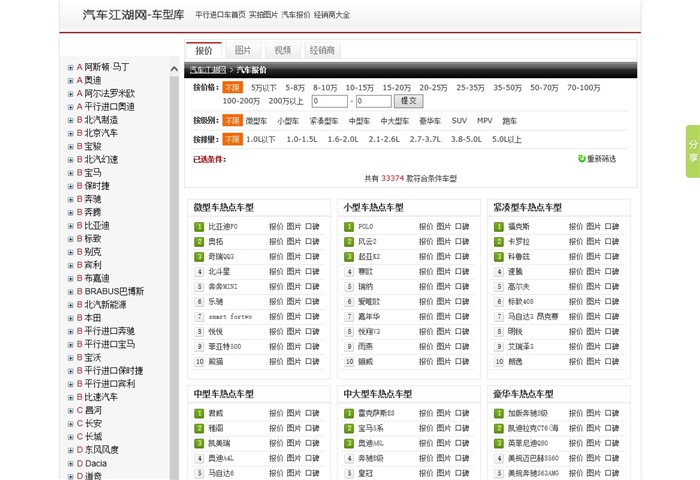
Task: Open 平行进口奥迪 in brand list
Action: (109, 107)
